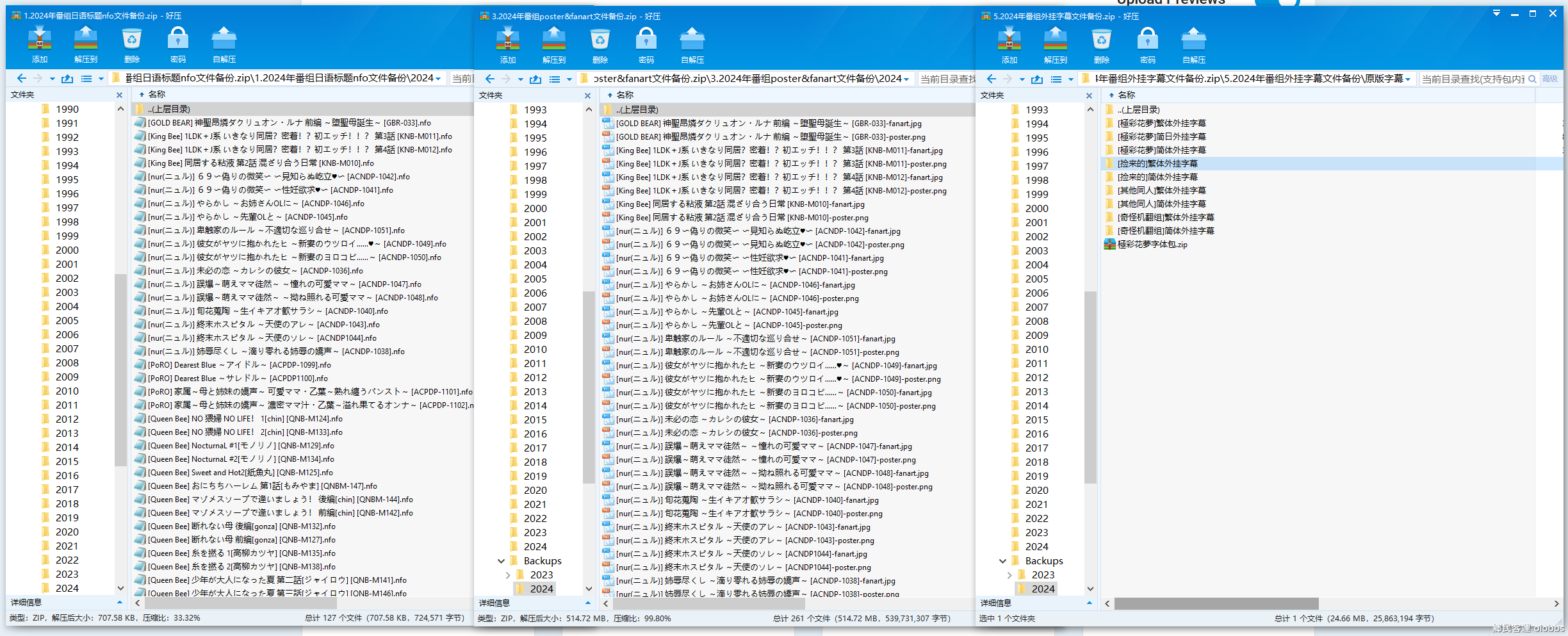Expand 详细信息 panel in 外挂字幕 window

pyautogui.click(x=1089, y=603)
